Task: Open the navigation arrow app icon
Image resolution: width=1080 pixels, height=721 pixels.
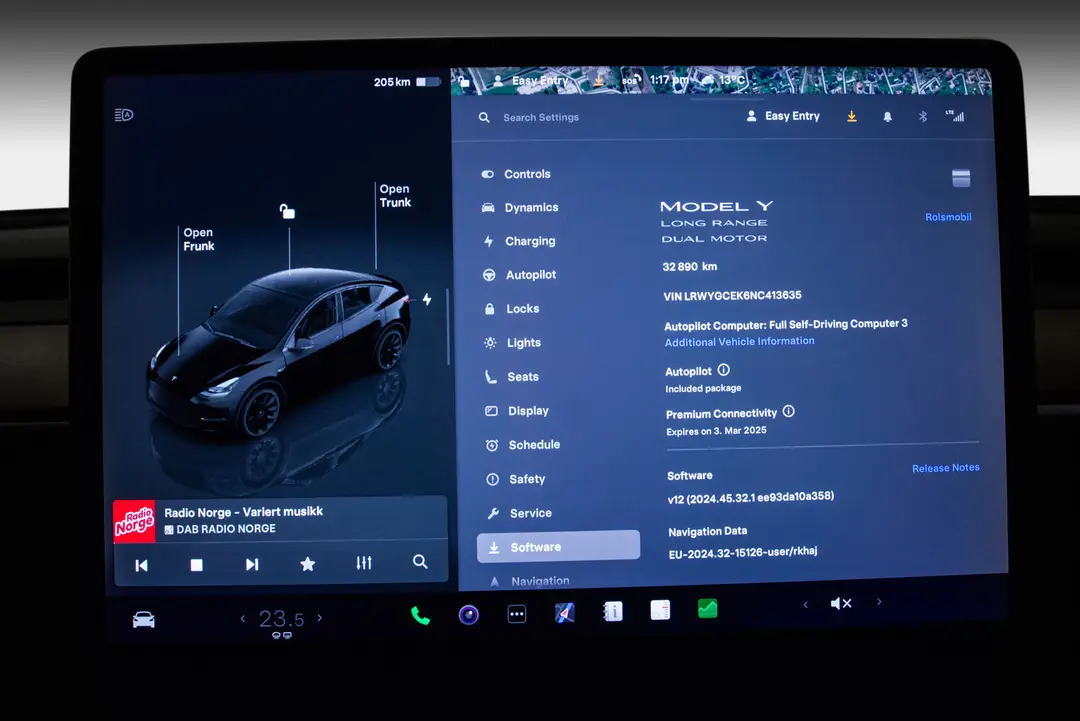Action: (565, 612)
